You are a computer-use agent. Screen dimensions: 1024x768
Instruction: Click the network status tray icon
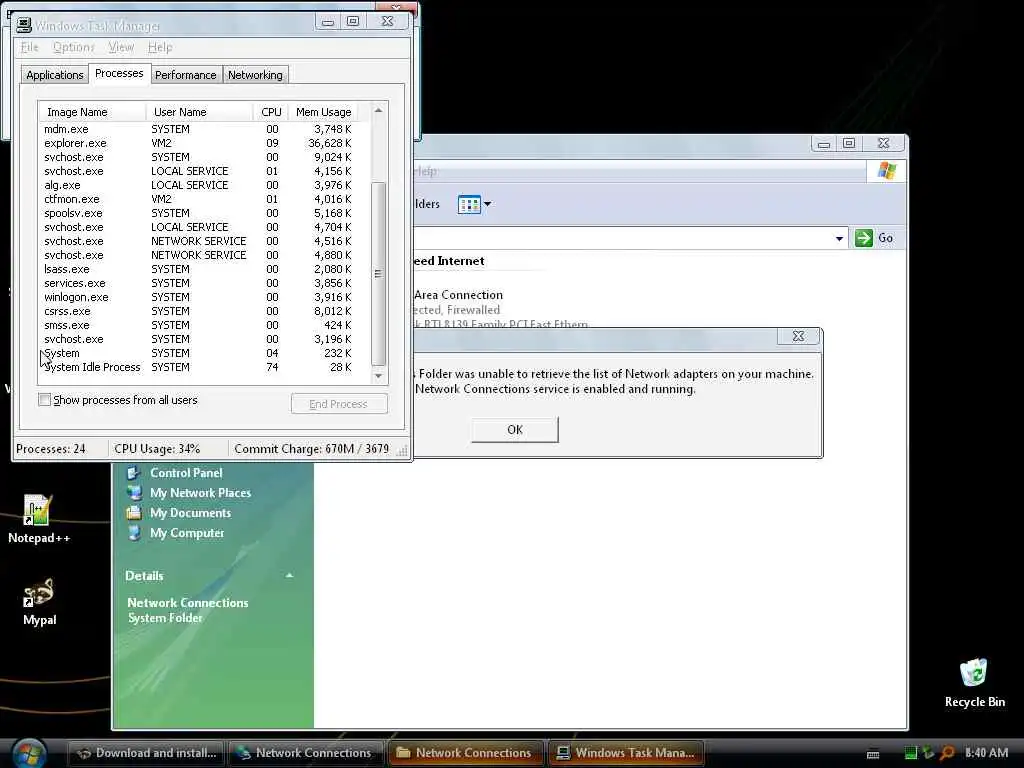928,753
